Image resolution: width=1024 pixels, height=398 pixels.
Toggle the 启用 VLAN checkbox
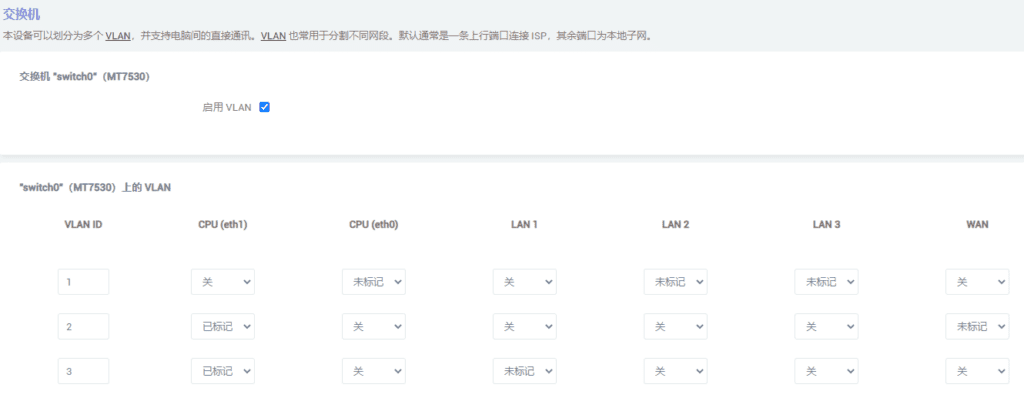click(264, 107)
